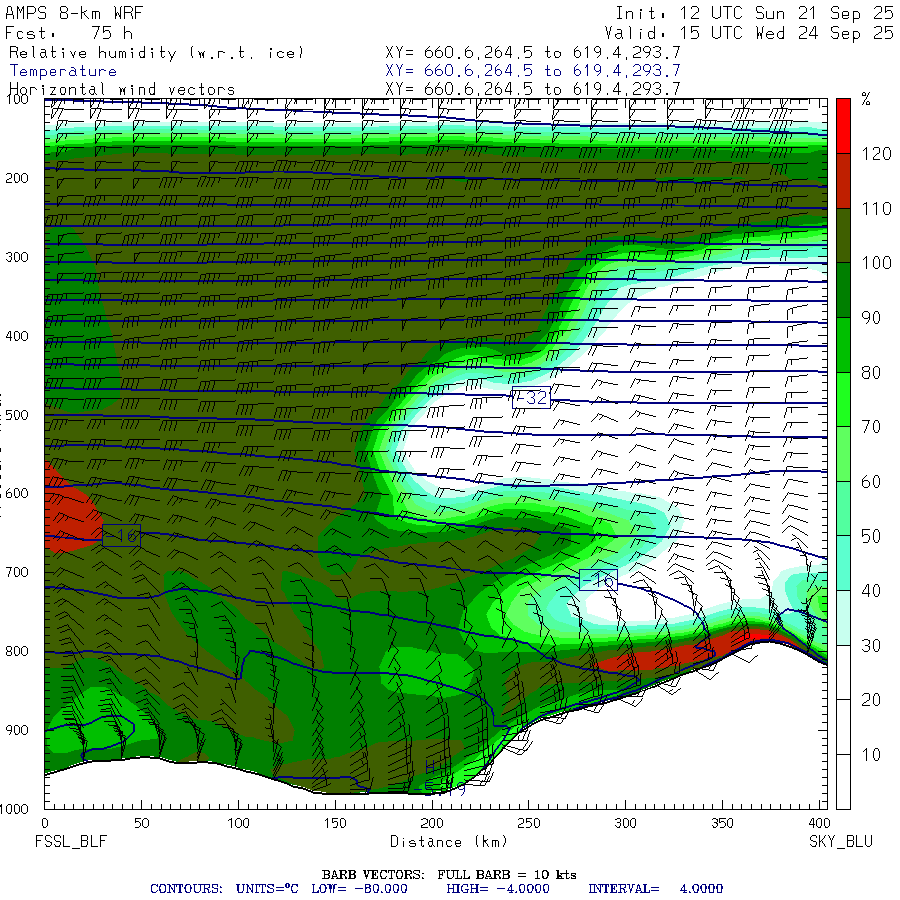Select the "HIGH= -4.0000" contour value
The height and width of the screenshot is (900, 900).
[x=498, y=889]
